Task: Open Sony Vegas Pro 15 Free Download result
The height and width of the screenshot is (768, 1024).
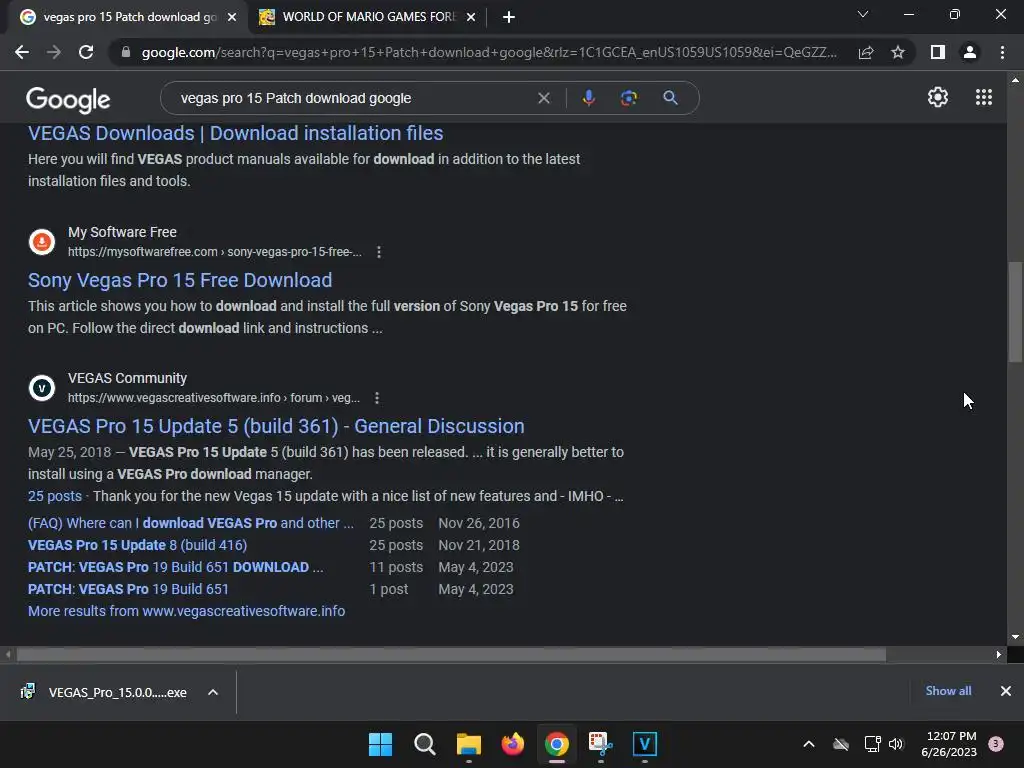Action: point(180,280)
